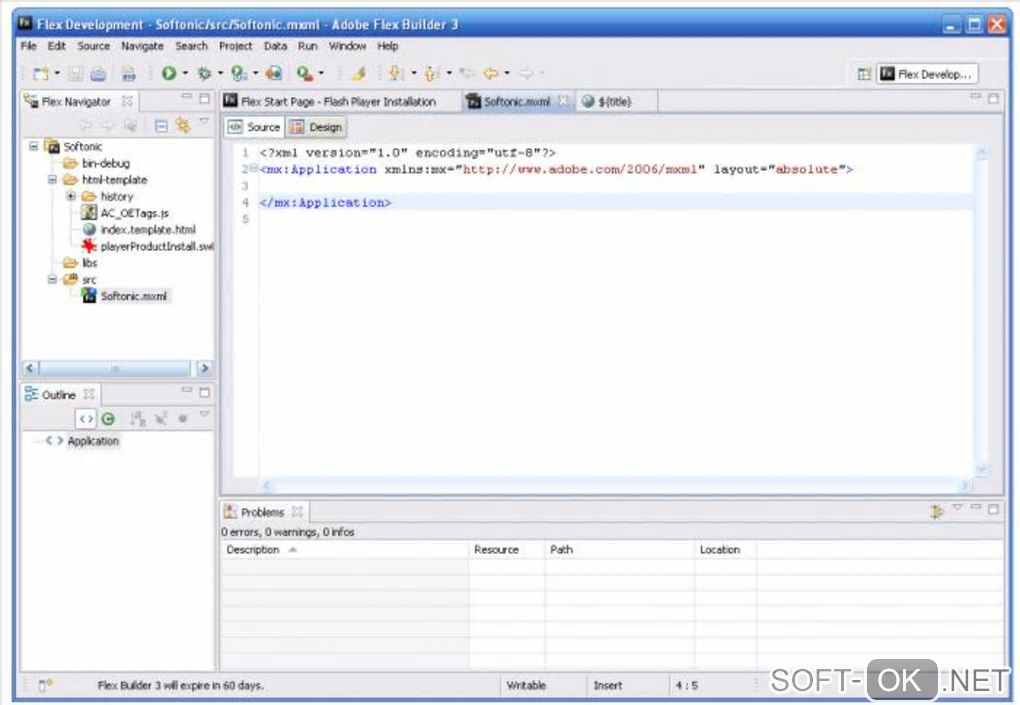Image resolution: width=1020 pixels, height=705 pixels.
Task: Click the Resource column header
Action: (x=506, y=550)
